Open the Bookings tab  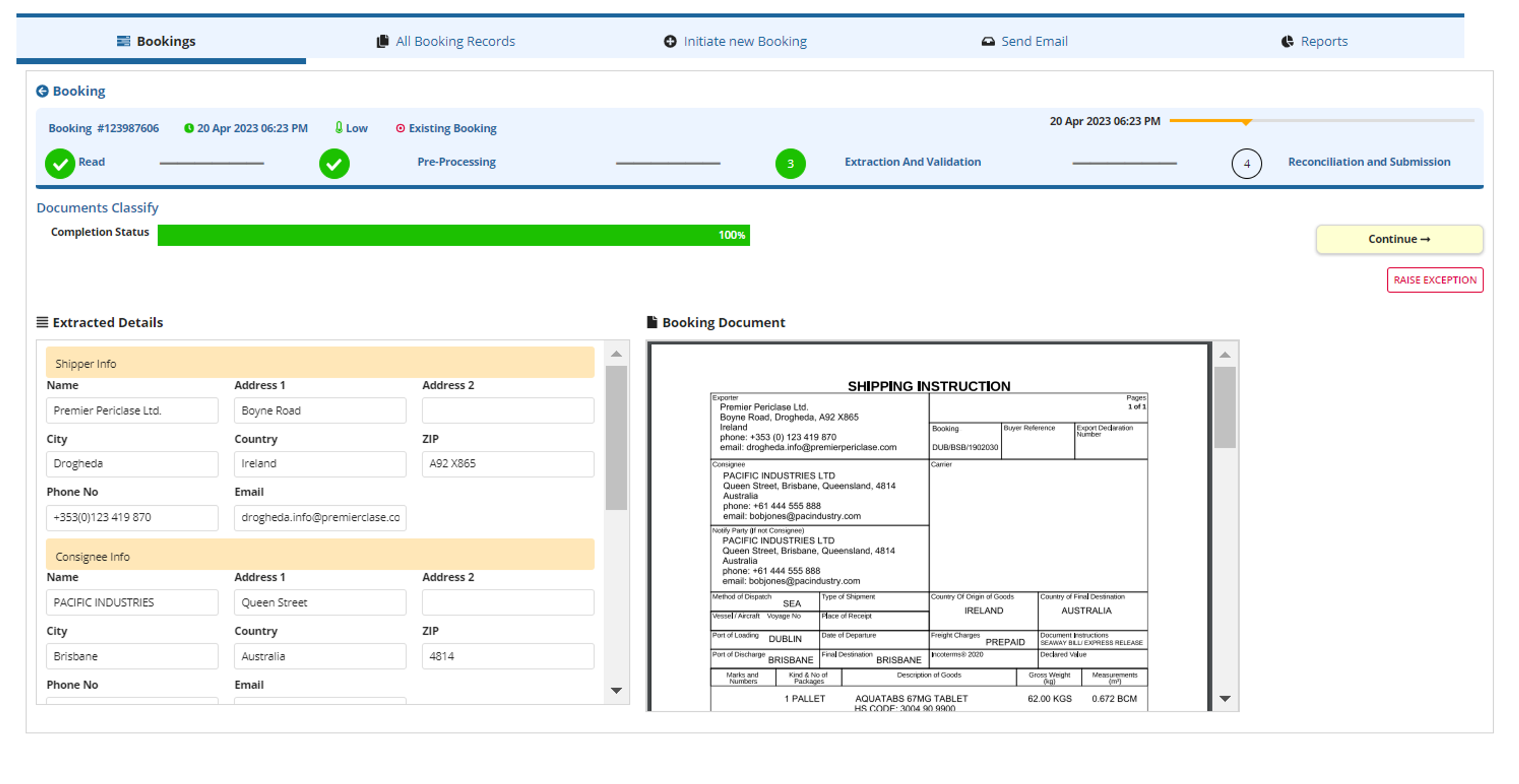[x=161, y=41]
